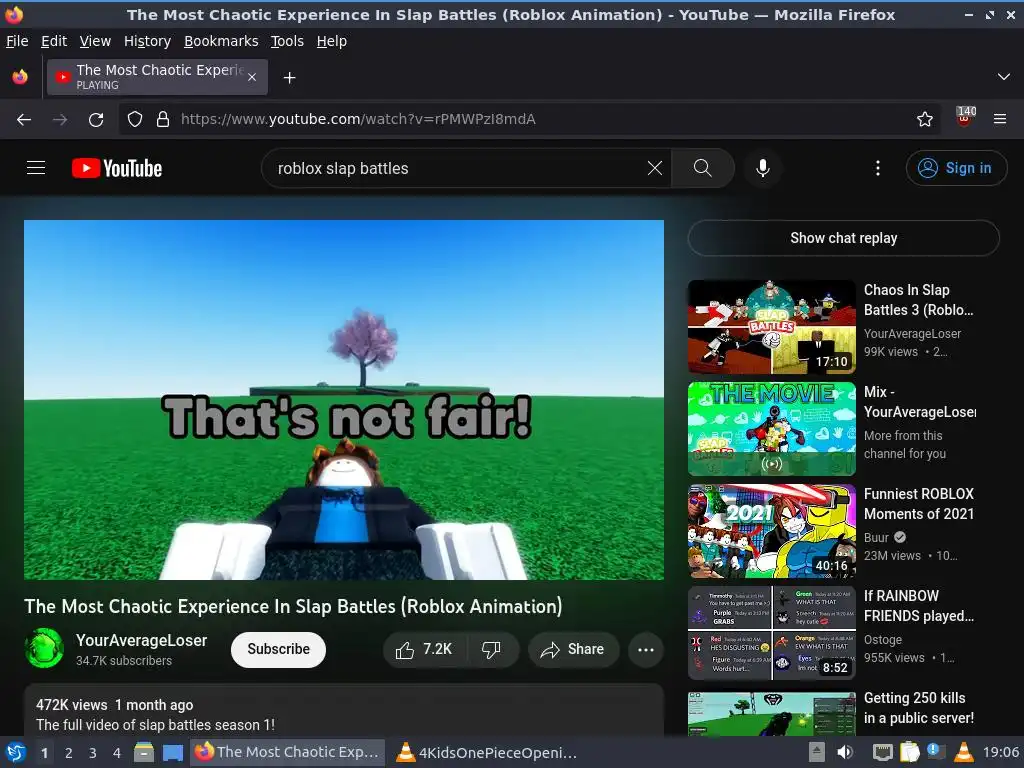
Task: Dislike the video with thumbs down
Action: coord(492,649)
